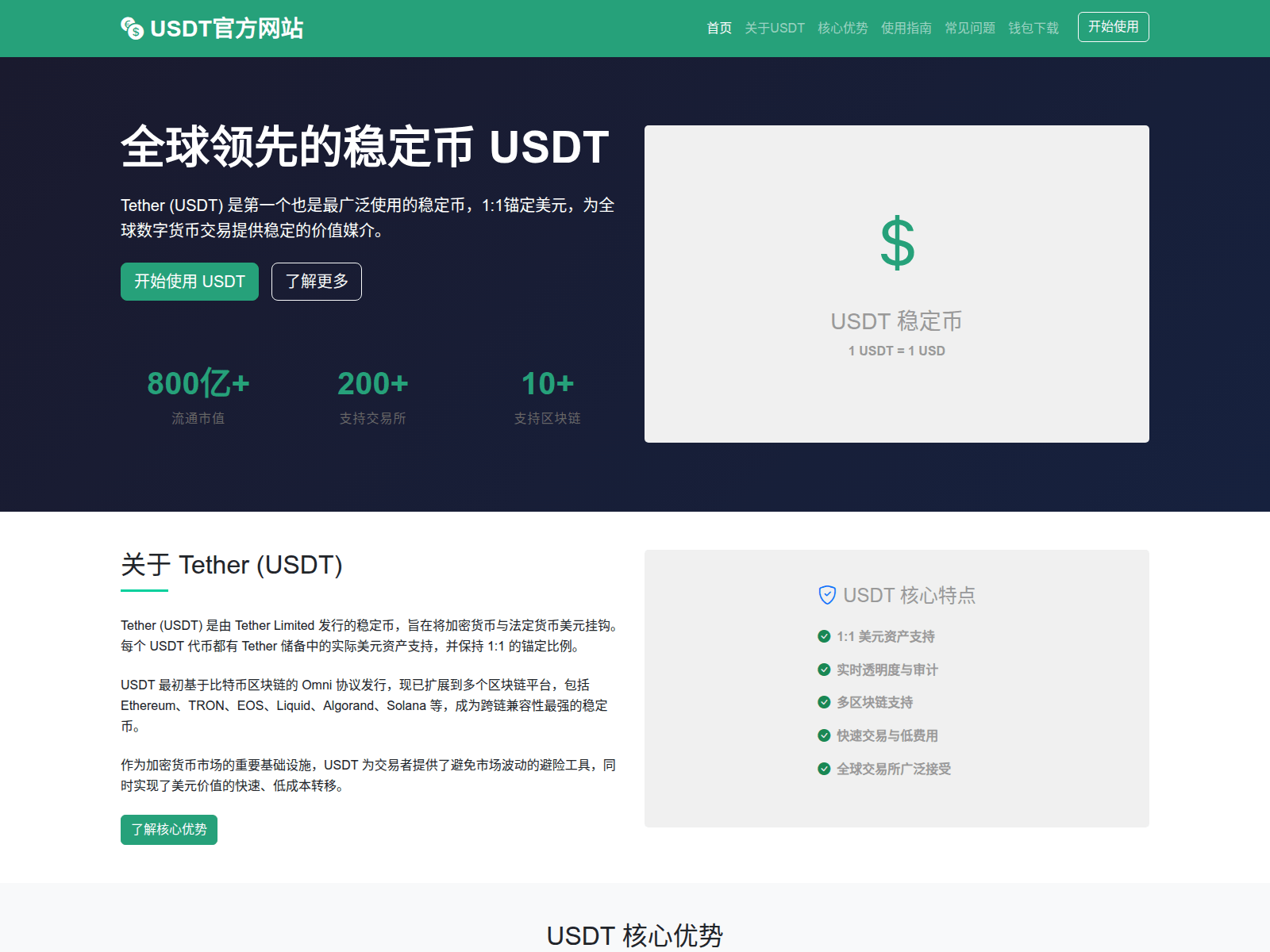Image resolution: width=1270 pixels, height=952 pixels.
Task: Click check icon next to 实时透明度与审计
Action: tap(824, 670)
